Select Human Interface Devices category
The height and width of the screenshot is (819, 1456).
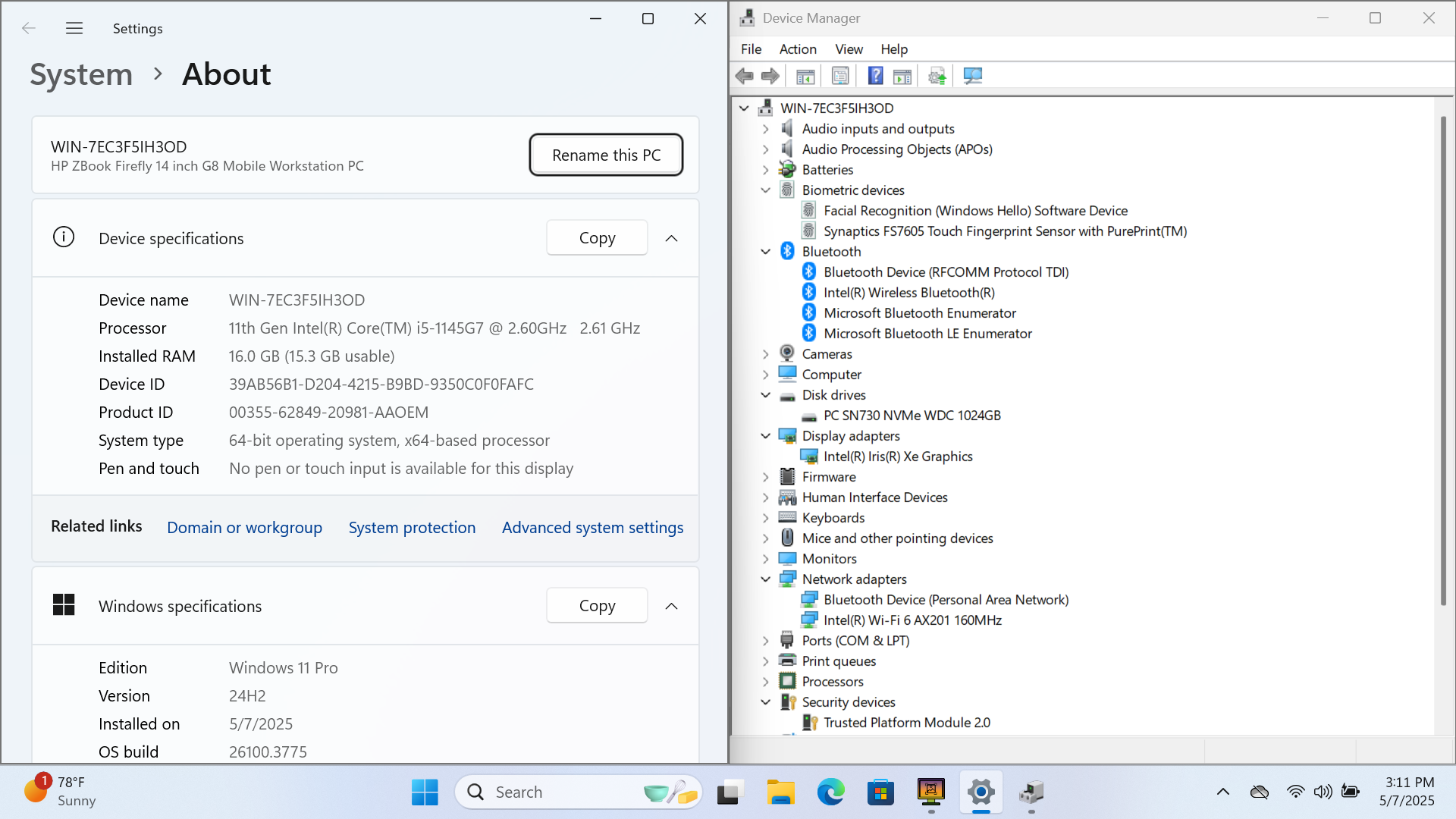tap(874, 497)
